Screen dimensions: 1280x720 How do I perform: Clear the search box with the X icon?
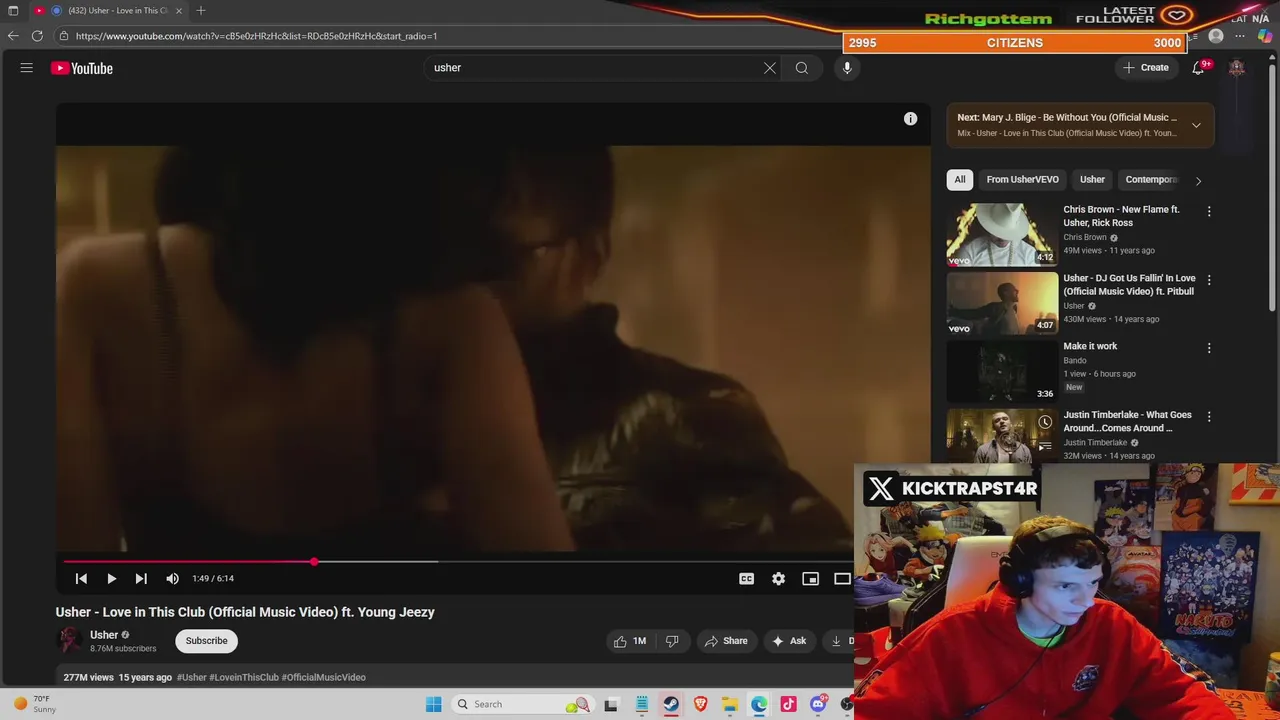770,68
